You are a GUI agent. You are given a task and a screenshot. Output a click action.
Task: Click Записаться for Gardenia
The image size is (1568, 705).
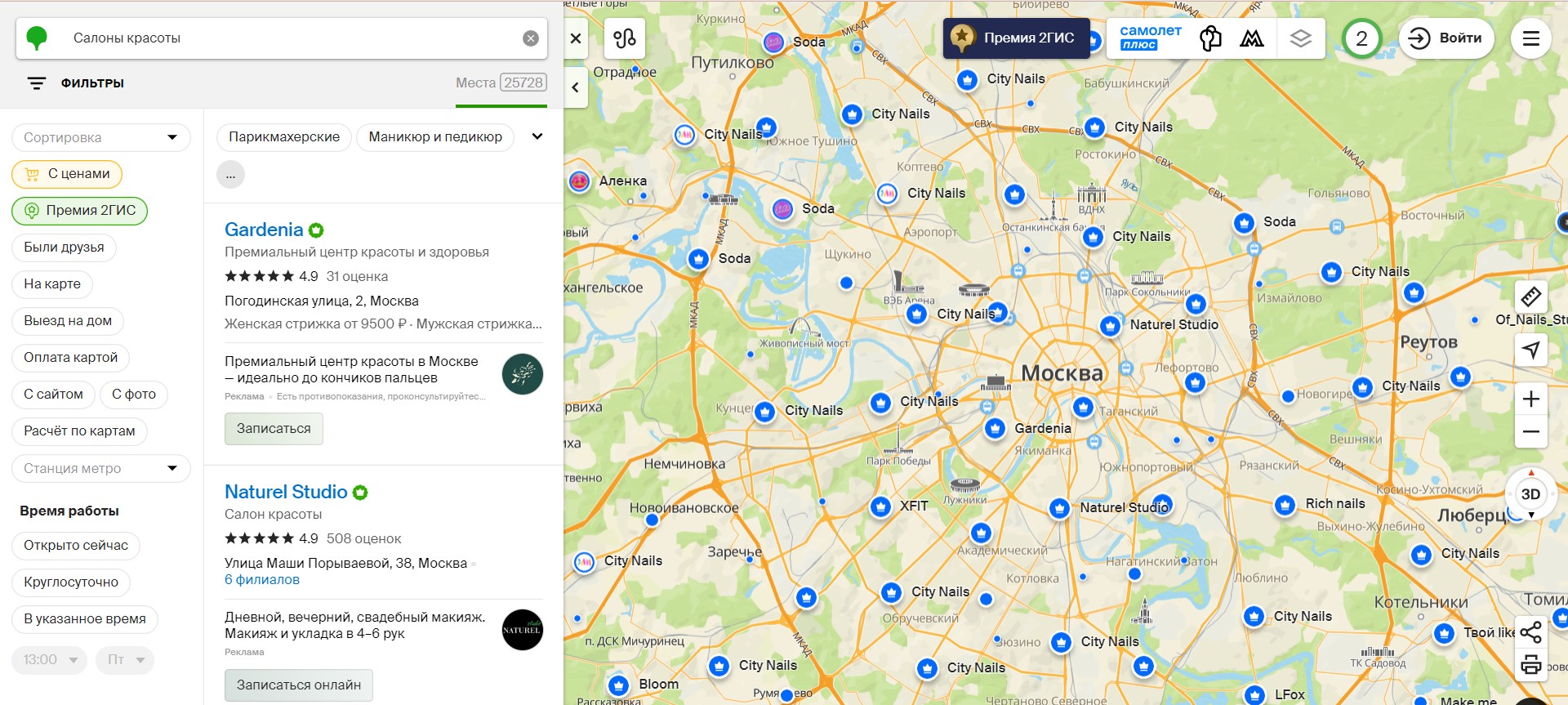(274, 429)
